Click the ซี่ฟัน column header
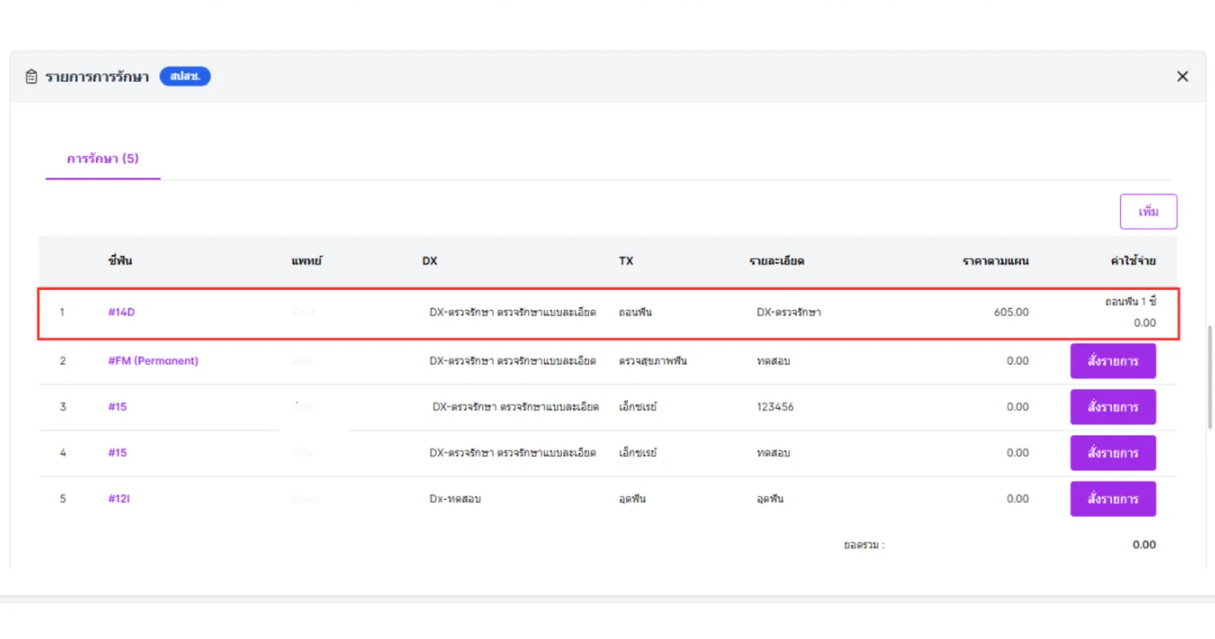 pyautogui.click(x=120, y=261)
